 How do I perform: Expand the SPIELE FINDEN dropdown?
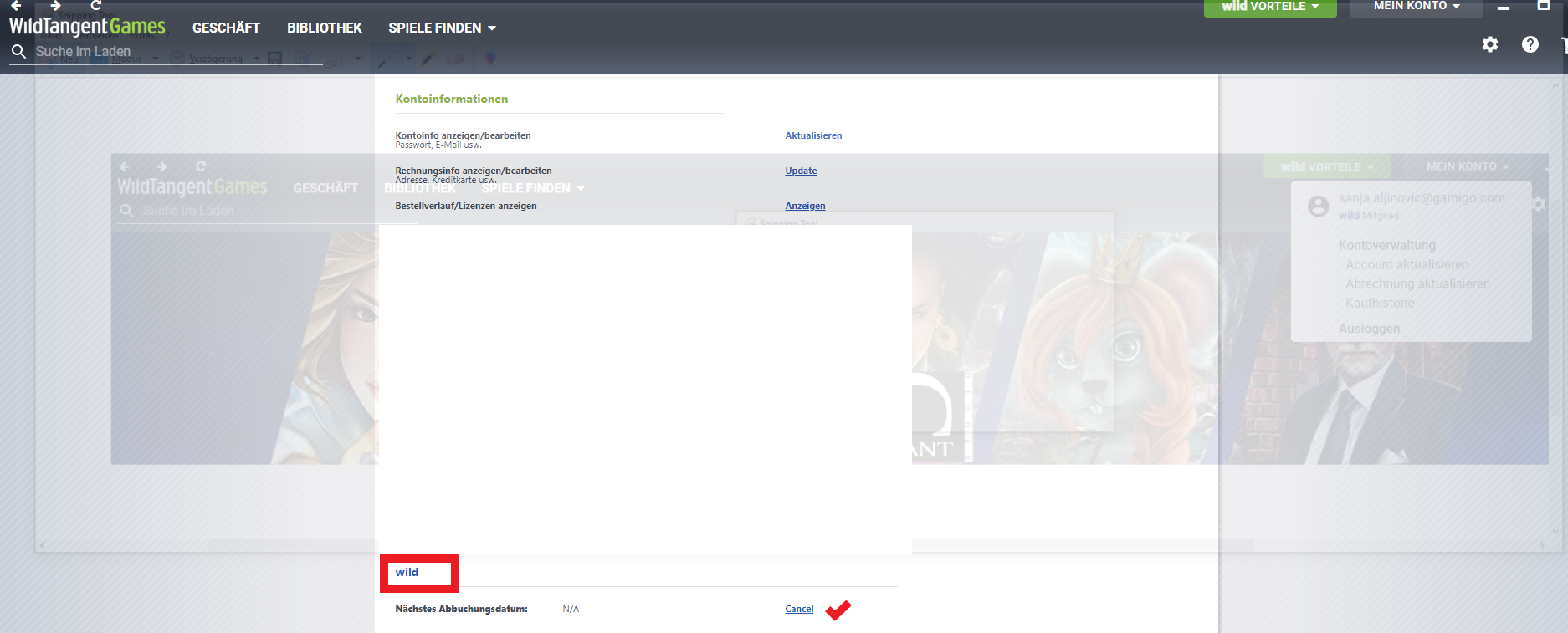(442, 28)
